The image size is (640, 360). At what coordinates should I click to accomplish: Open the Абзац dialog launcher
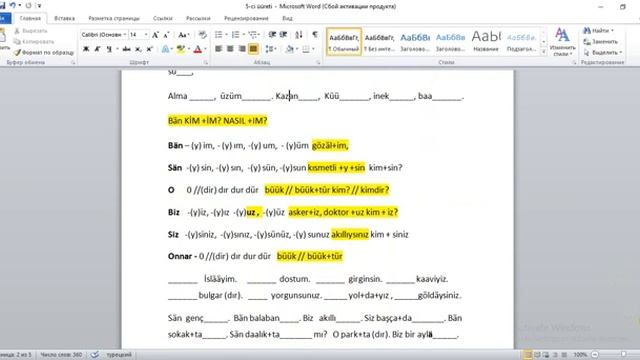[318, 62]
